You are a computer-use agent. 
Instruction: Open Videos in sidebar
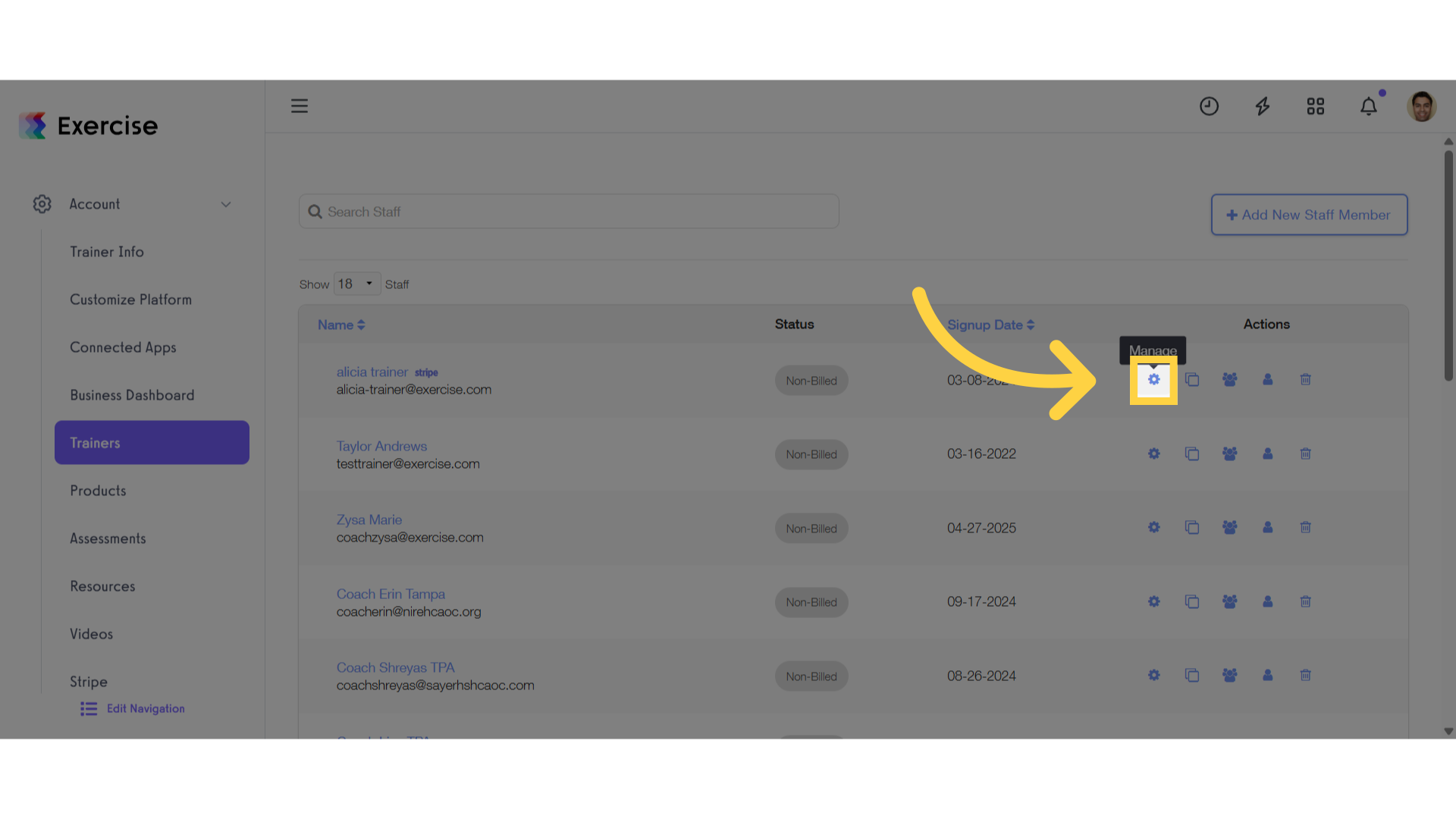pyautogui.click(x=91, y=634)
